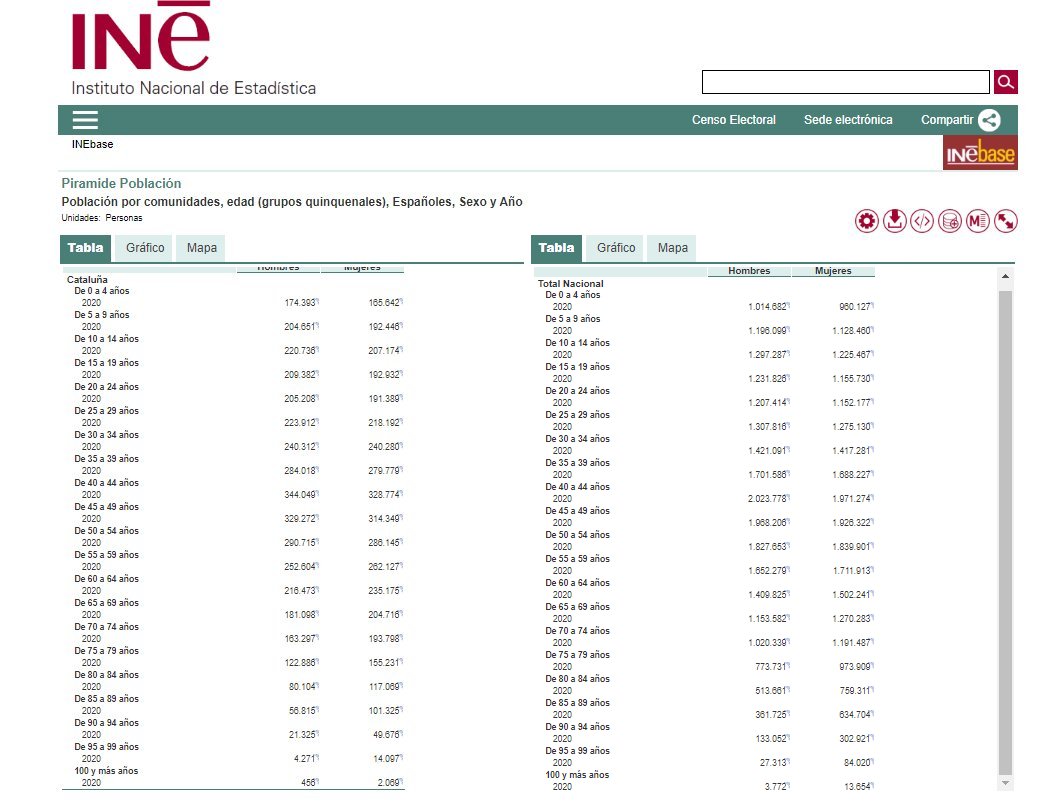Open the Sede electrónica link
1047x804 pixels.
tap(848, 120)
